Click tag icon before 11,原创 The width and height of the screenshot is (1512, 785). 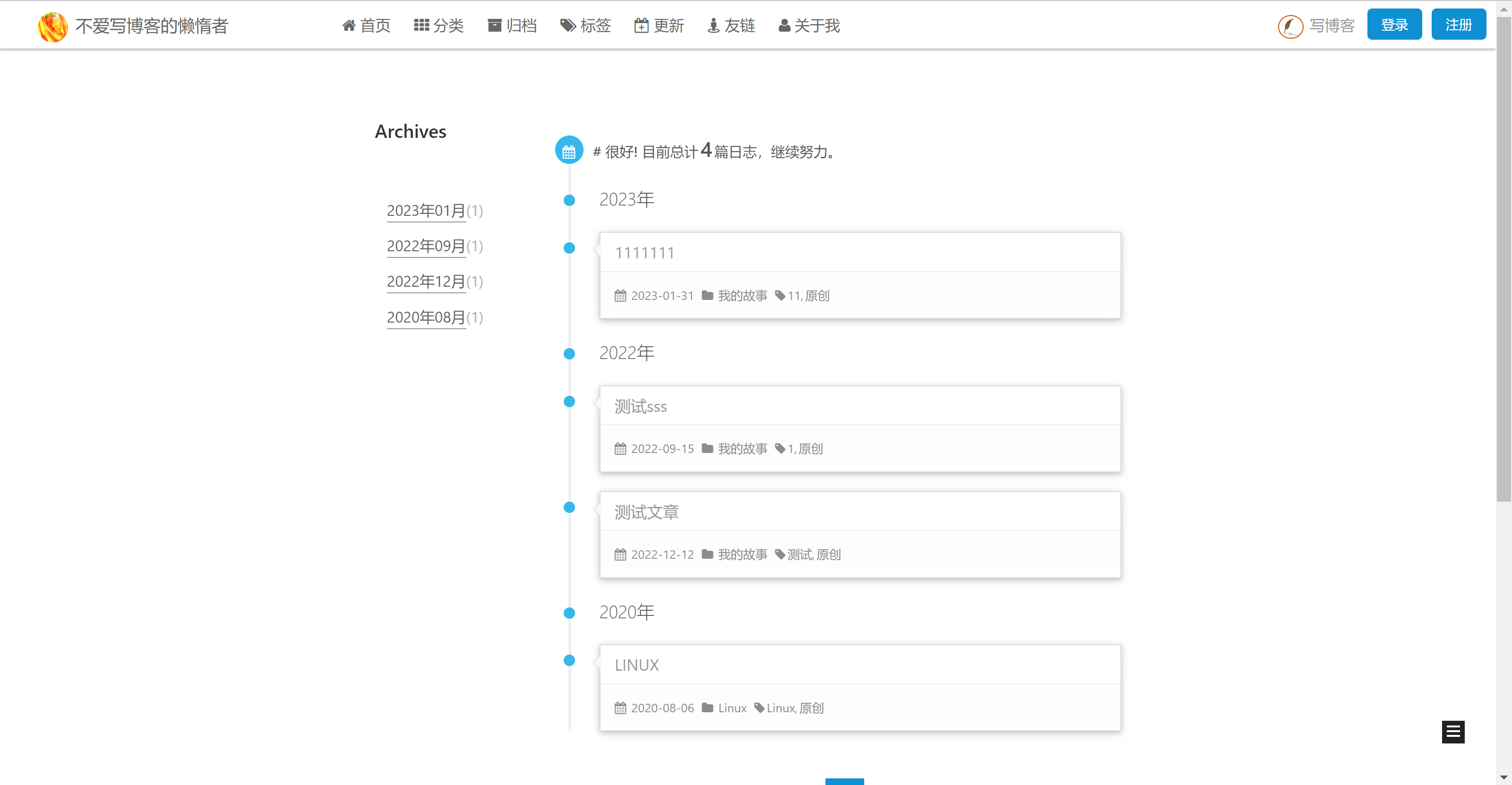780,295
